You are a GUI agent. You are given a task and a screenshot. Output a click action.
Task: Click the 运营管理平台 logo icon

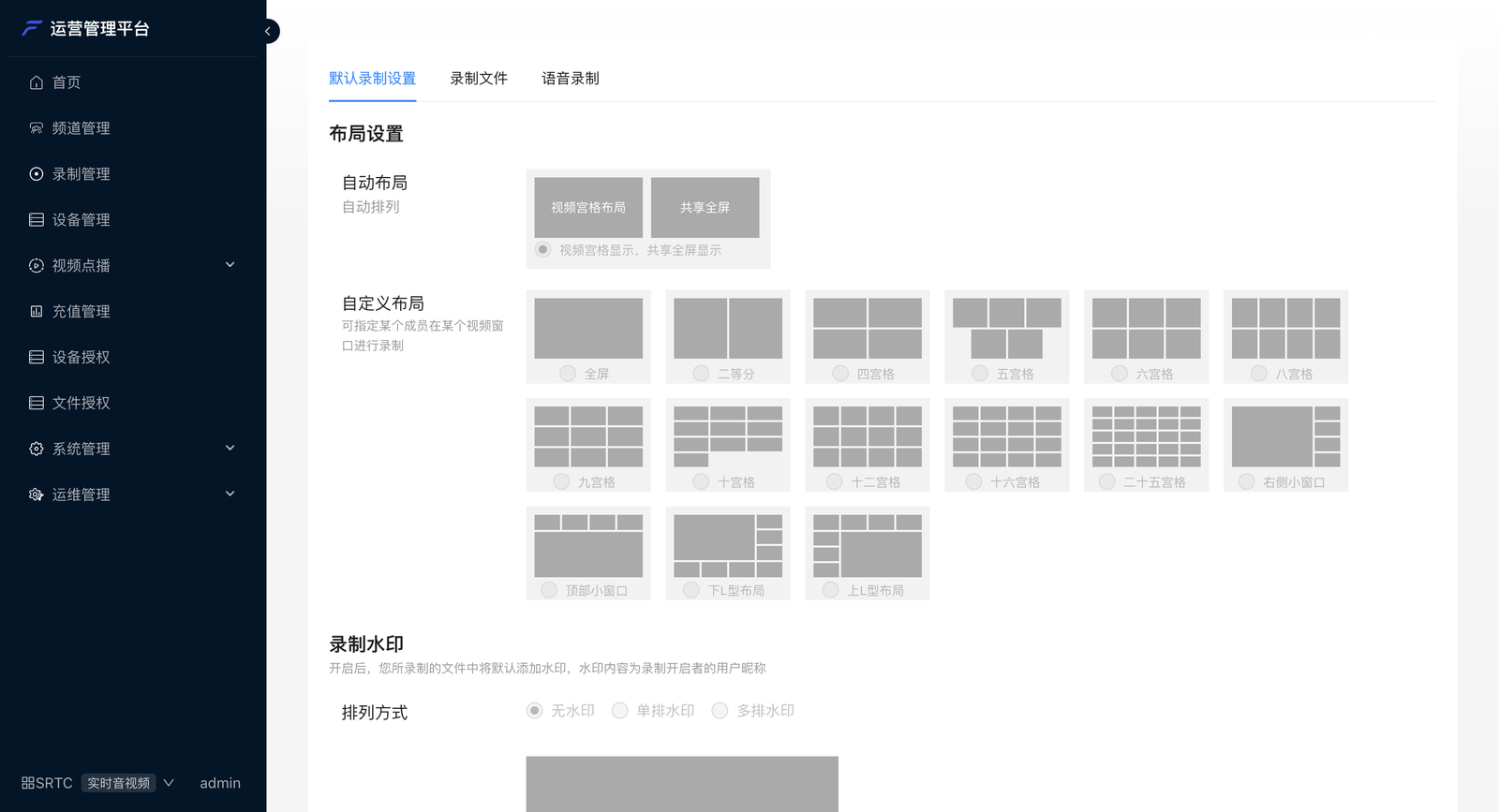tap(32, 28)
